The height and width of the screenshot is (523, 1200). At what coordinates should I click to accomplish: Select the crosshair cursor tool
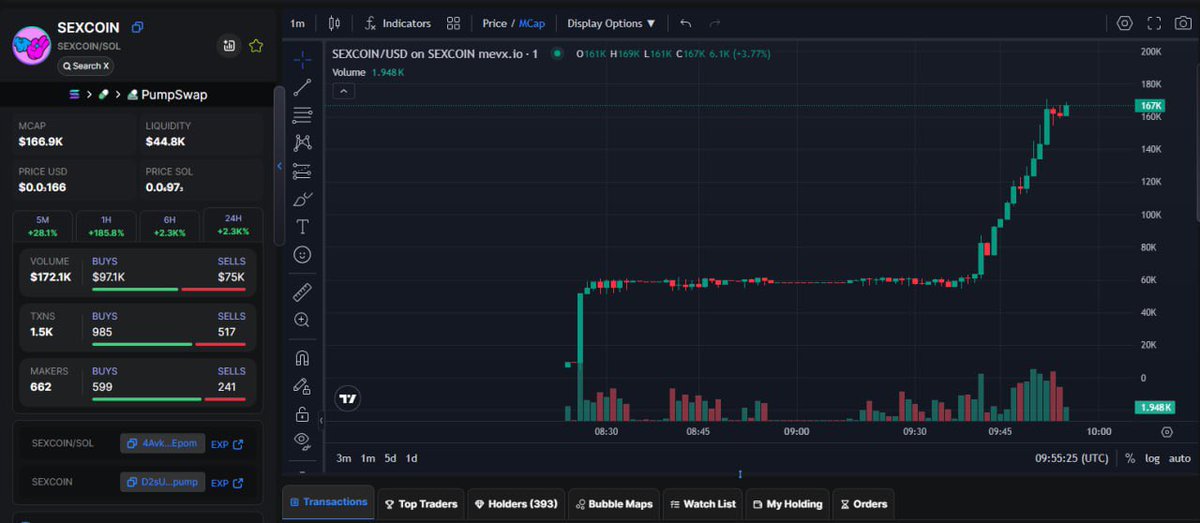302,60
